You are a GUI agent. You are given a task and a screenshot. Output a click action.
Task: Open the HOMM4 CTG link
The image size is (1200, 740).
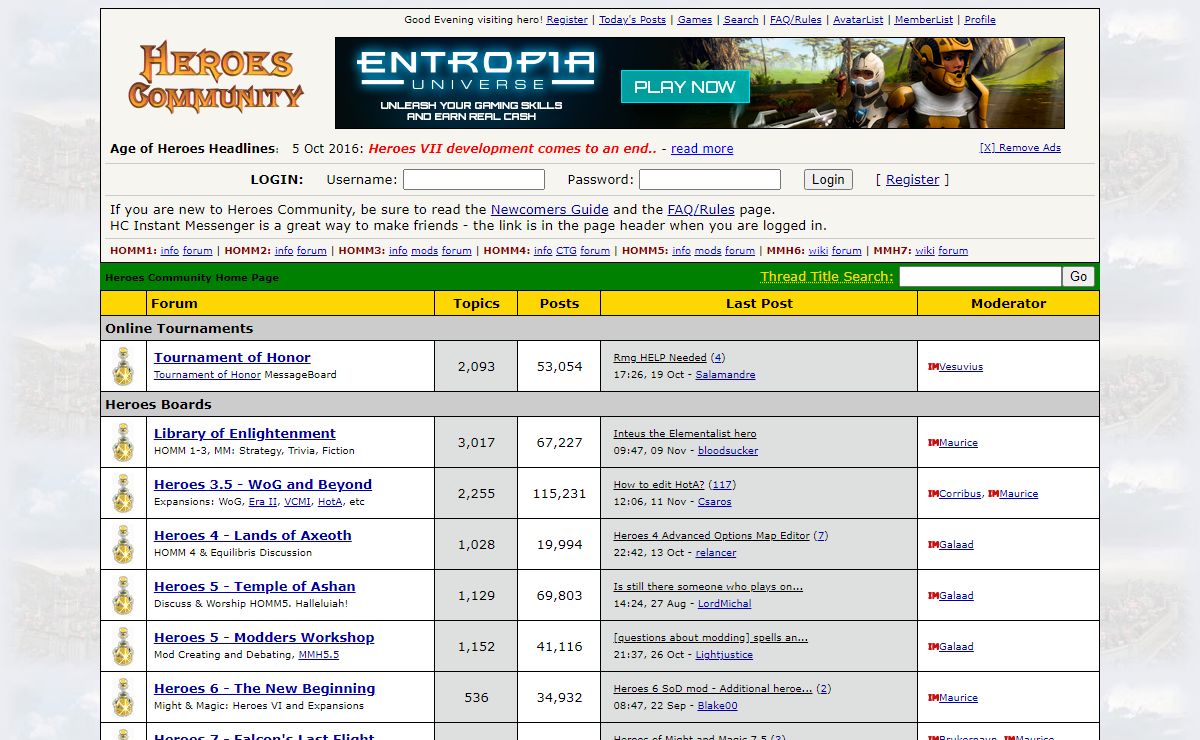pos(566,251)
